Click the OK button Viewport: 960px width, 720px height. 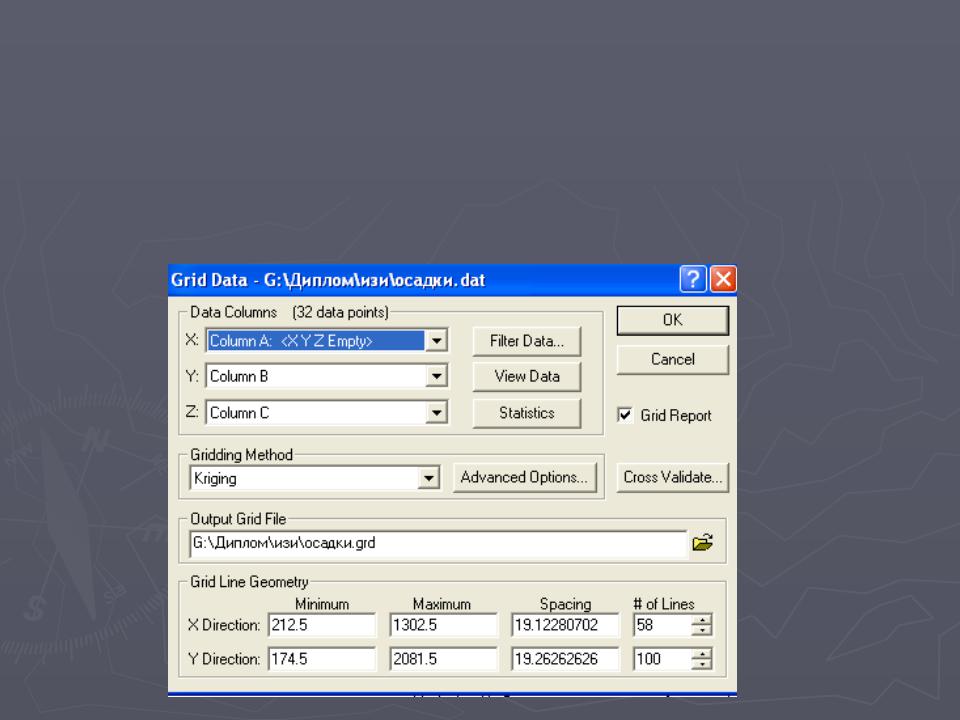coord(672,320)
